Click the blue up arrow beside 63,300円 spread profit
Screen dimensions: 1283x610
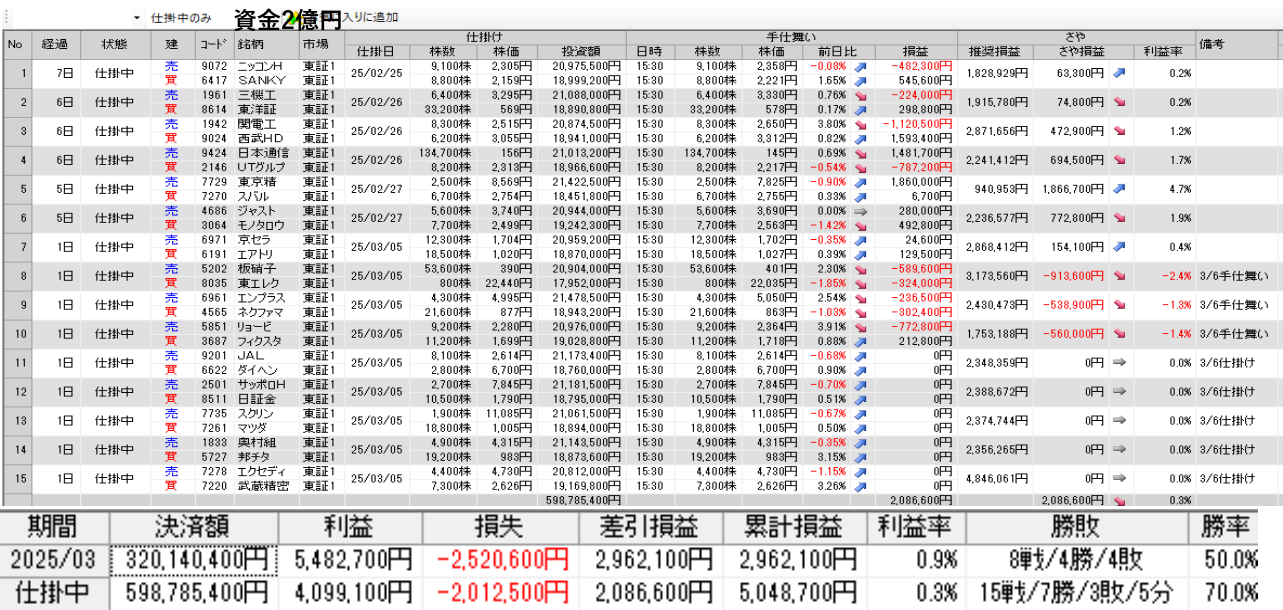click(1118, 73)
